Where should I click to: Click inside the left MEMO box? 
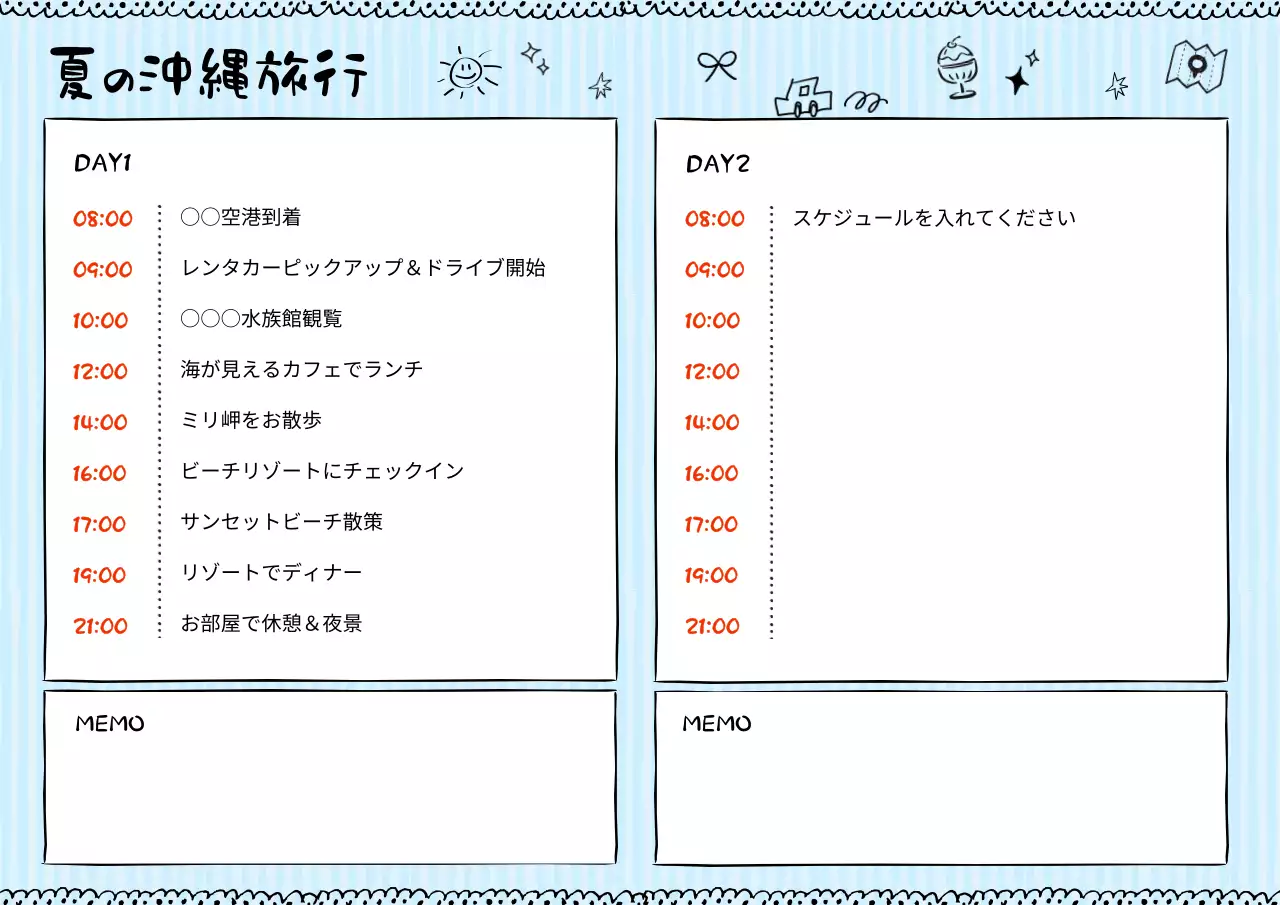point(330,790)
